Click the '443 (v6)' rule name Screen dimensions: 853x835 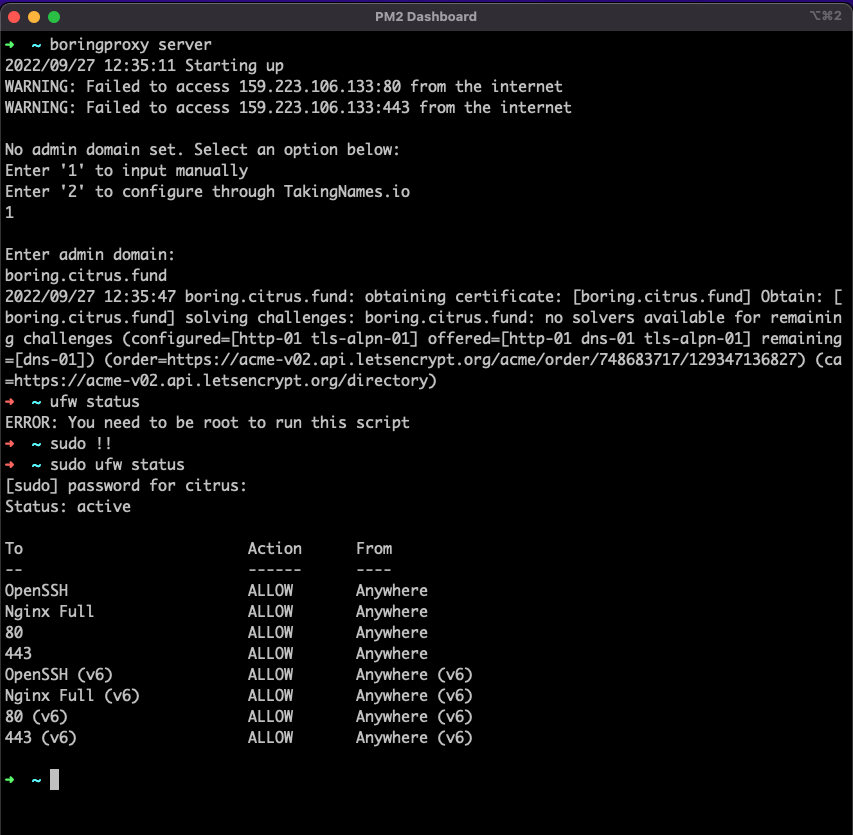41,738
